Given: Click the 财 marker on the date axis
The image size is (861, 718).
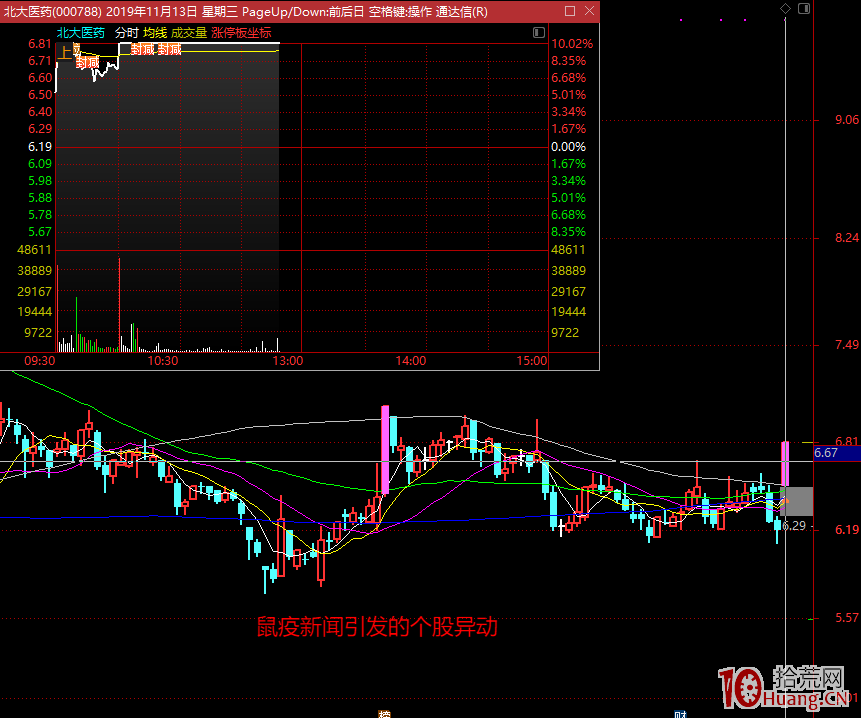Looking at the screenshot, I should tap(681, 713).
